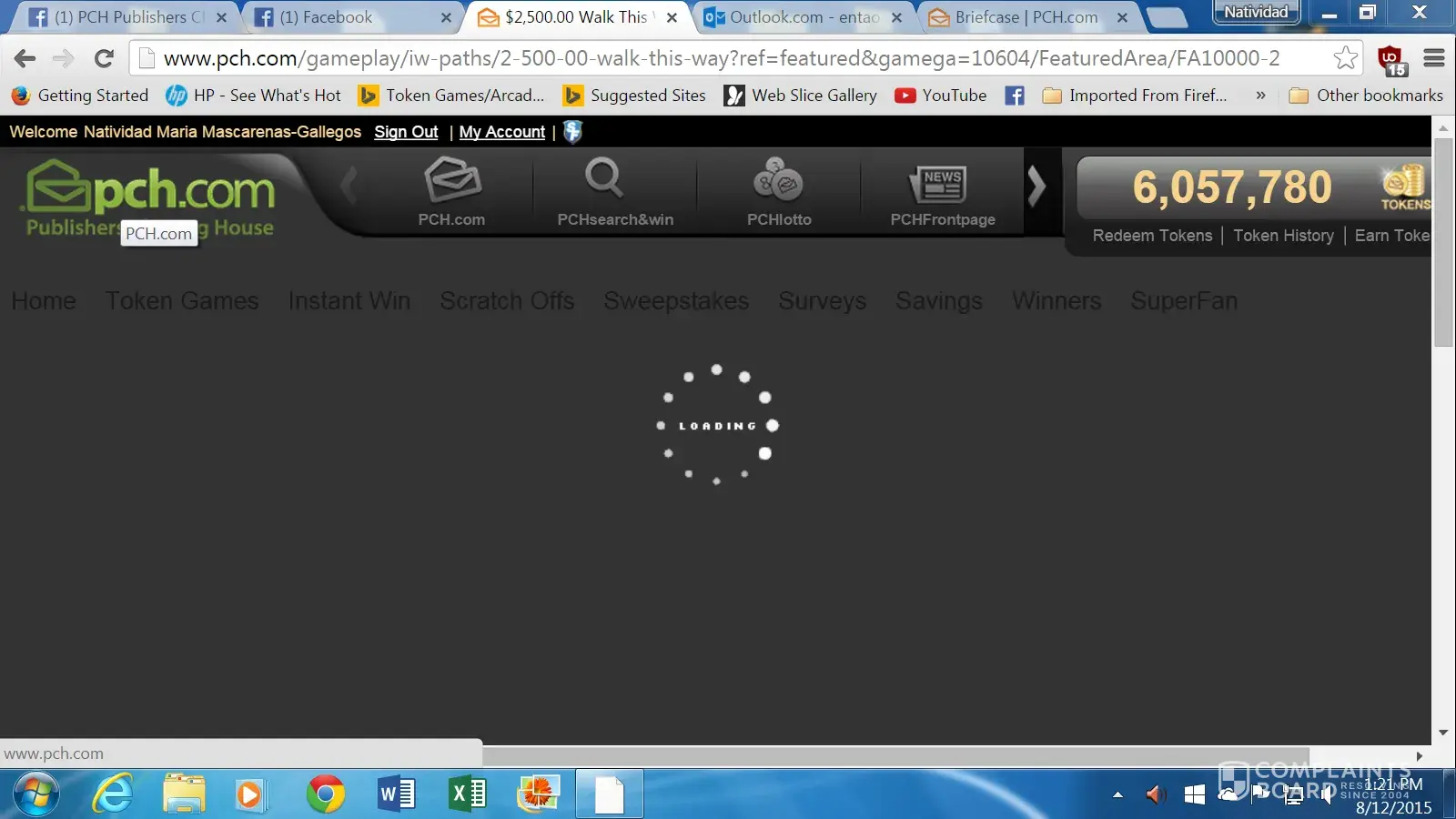This screenshot has width=1456, height=819.
Task: Click the Sign Out link
Action: point(406,132)
